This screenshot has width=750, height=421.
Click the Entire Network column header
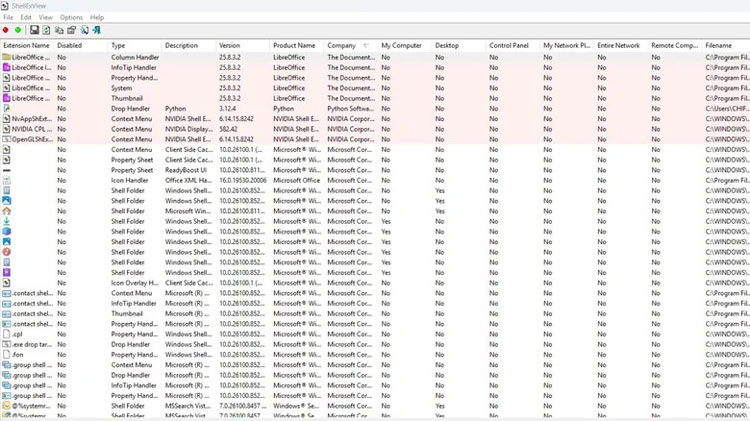tap(621, 45)
